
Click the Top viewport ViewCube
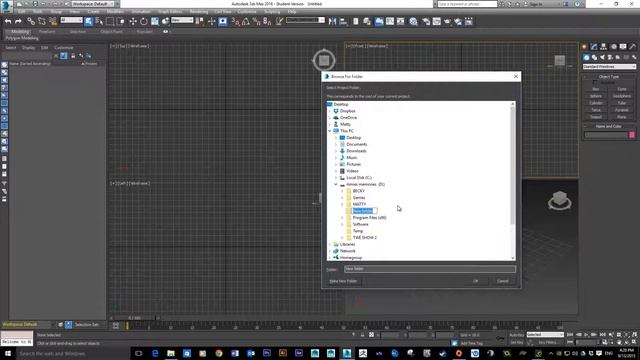[x=324, y=60]
